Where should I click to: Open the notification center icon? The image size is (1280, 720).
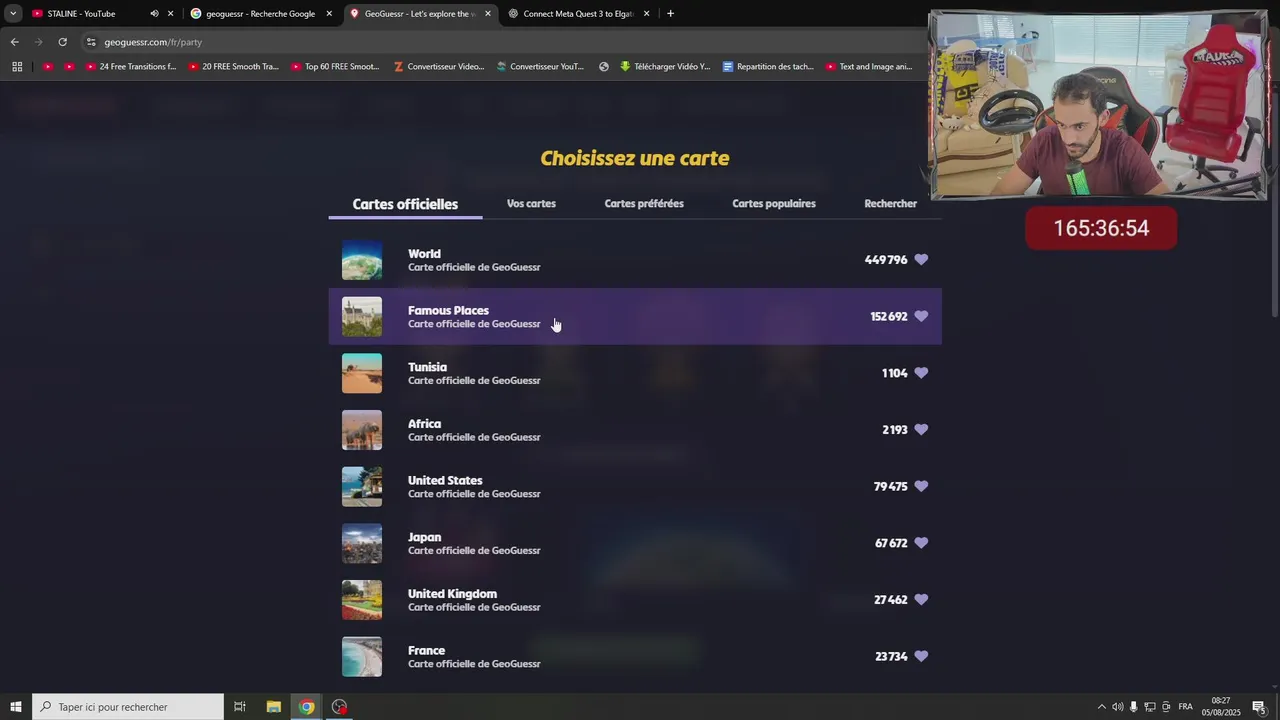[x=1260, y=707]
